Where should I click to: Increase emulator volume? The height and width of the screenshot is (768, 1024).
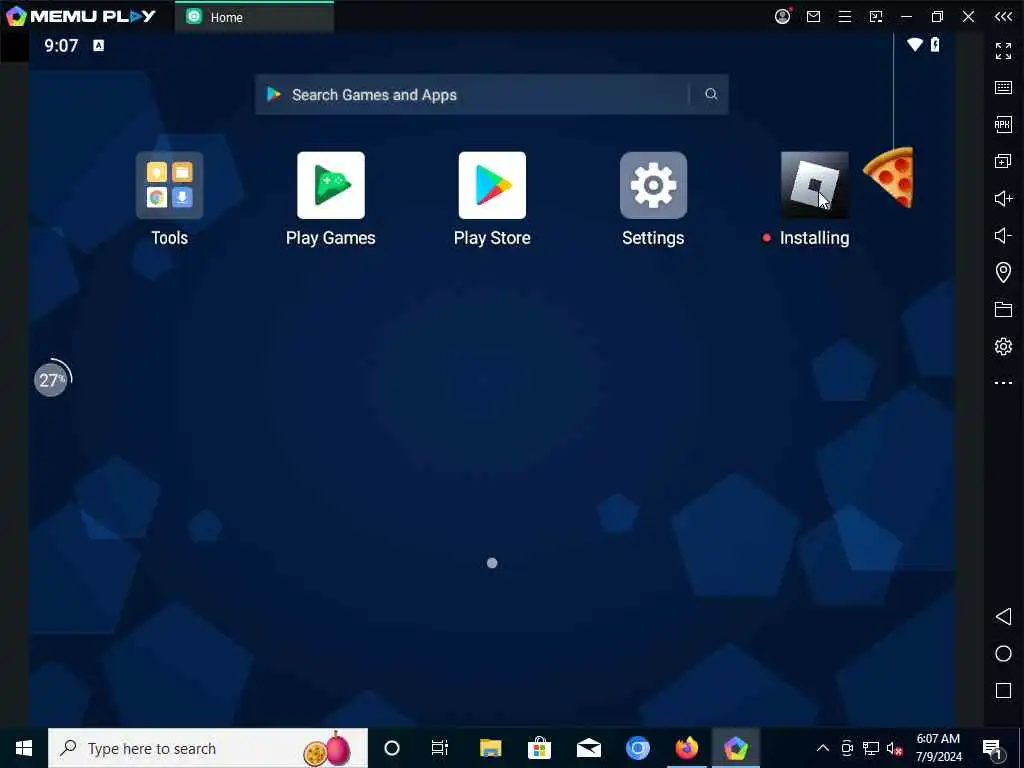(x=1003, y=198)
